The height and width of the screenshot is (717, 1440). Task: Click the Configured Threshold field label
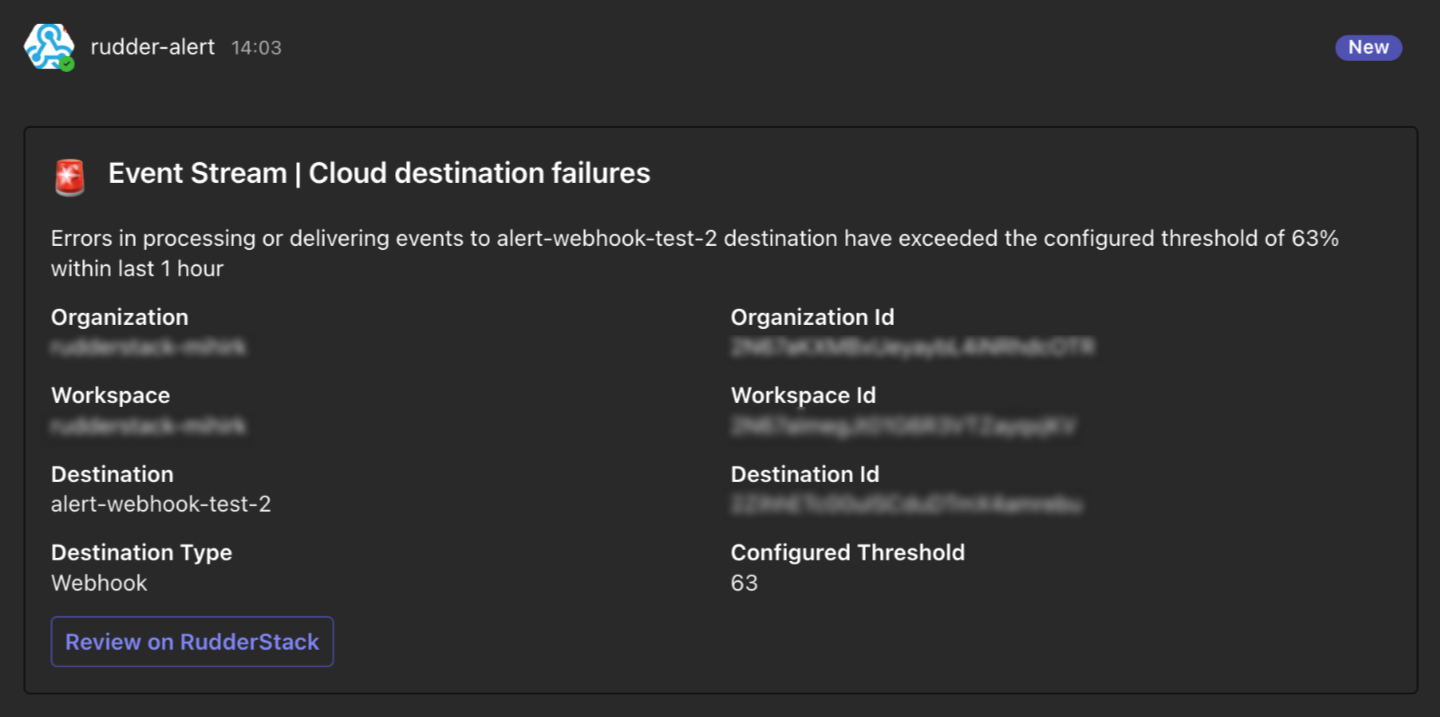pyautogui.click(x=847, y=552)
